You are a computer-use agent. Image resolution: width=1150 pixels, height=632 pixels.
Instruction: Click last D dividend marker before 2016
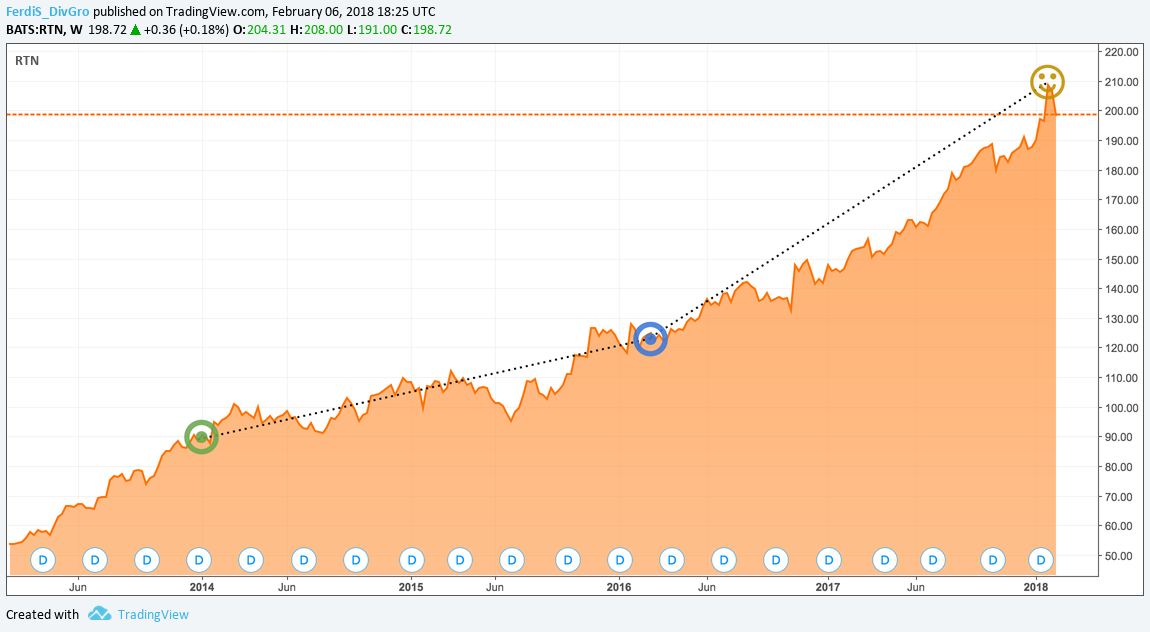click(x=568, y=560)
